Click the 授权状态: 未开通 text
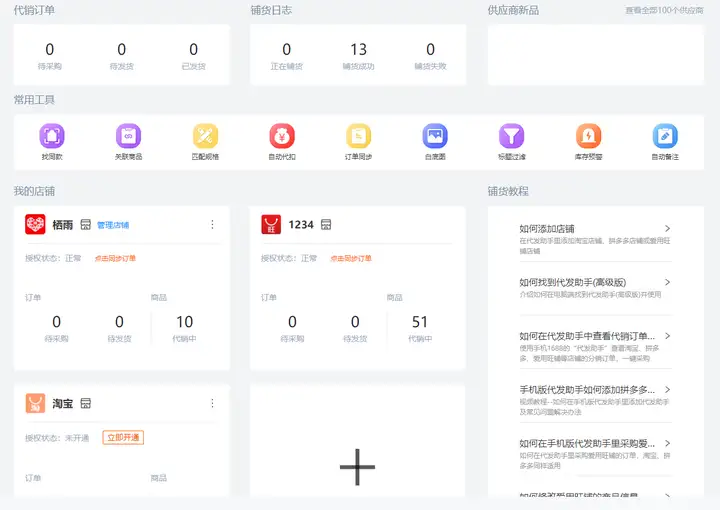 [57, 438]
